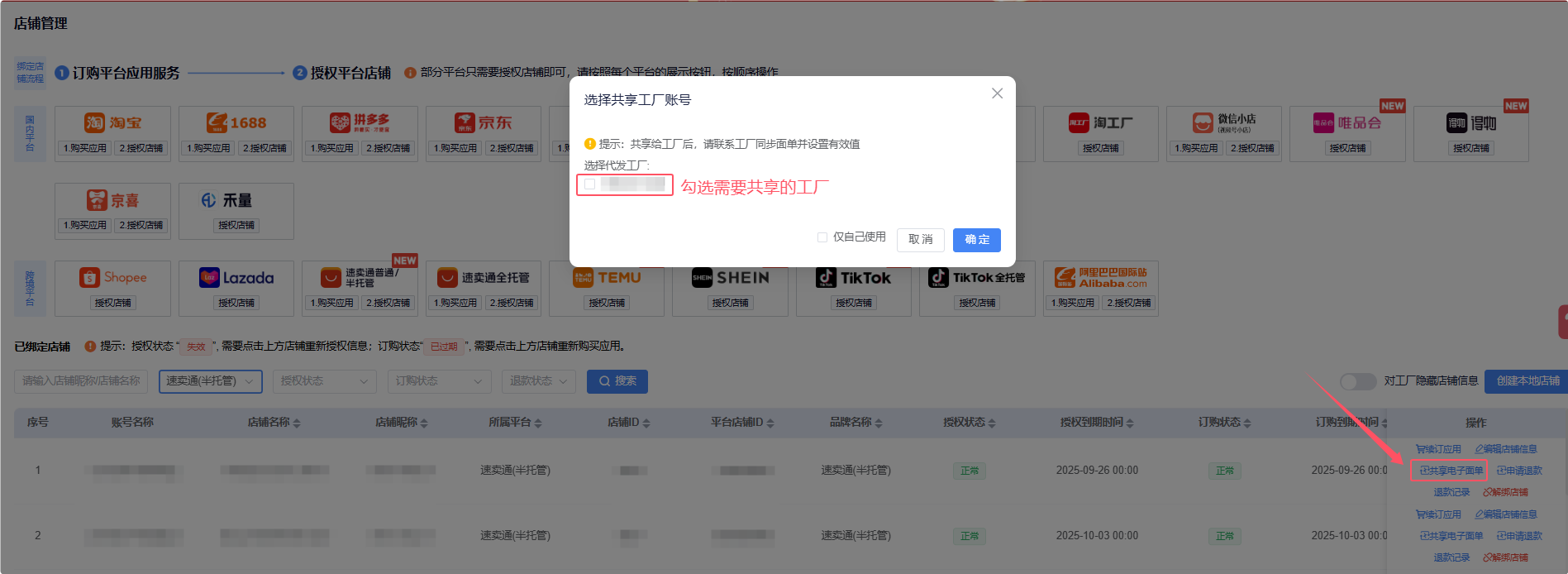Click 授权店铺 under Lazada
The width and height of the screenshot is (1568, 574).
pos(236,303)
